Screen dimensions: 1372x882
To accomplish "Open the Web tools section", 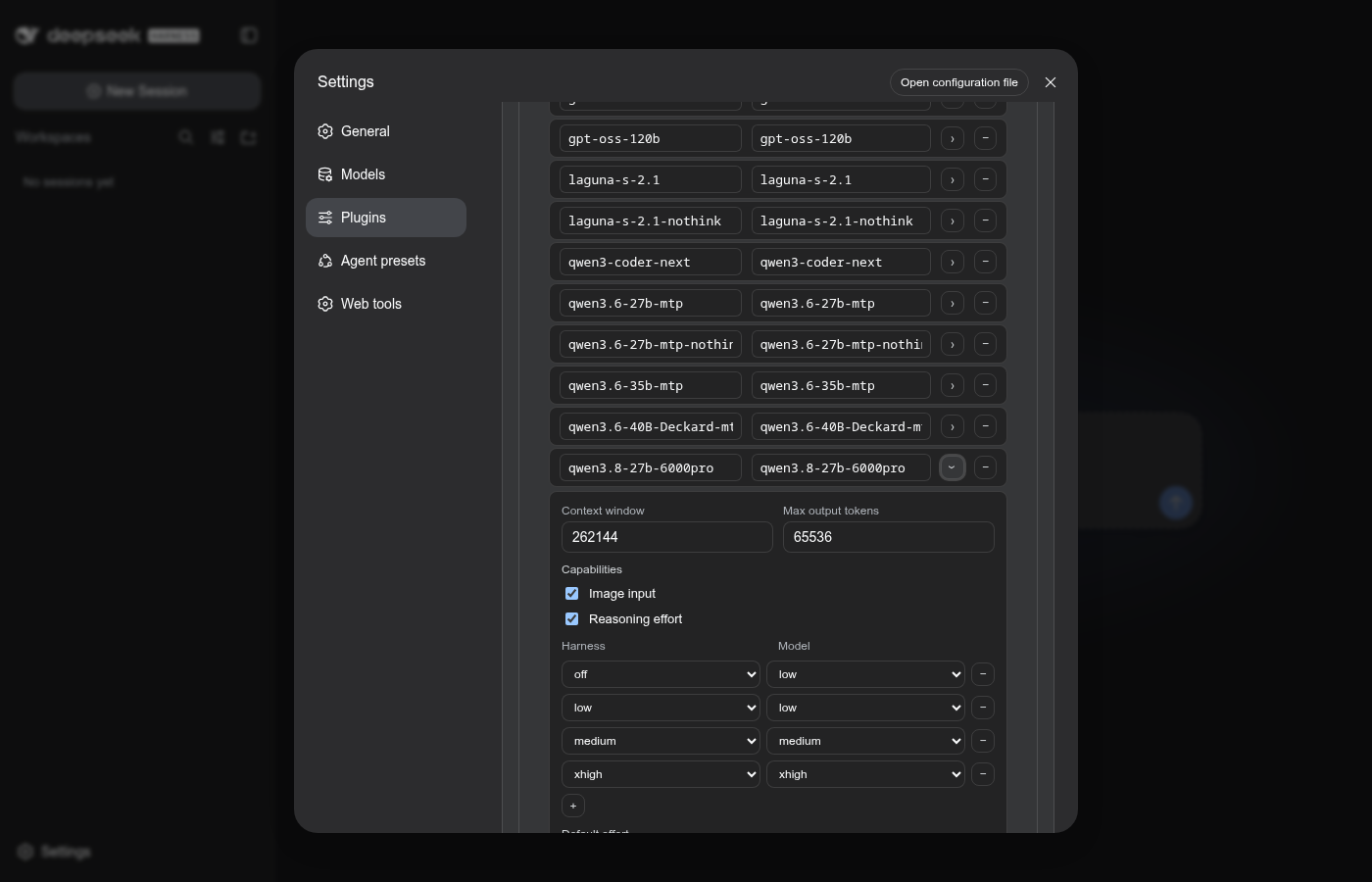I will (x=386, y=304).
